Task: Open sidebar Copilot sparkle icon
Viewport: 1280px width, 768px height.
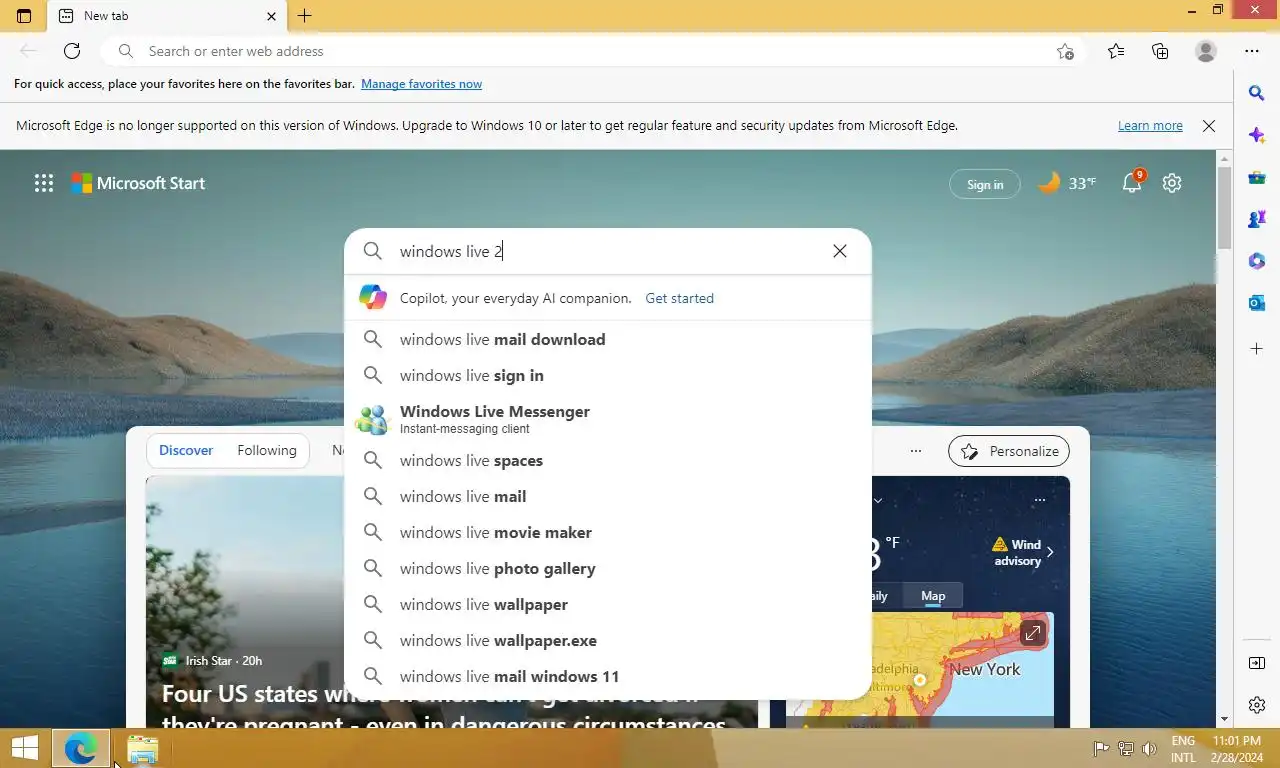Action: tap(1257, 135)
